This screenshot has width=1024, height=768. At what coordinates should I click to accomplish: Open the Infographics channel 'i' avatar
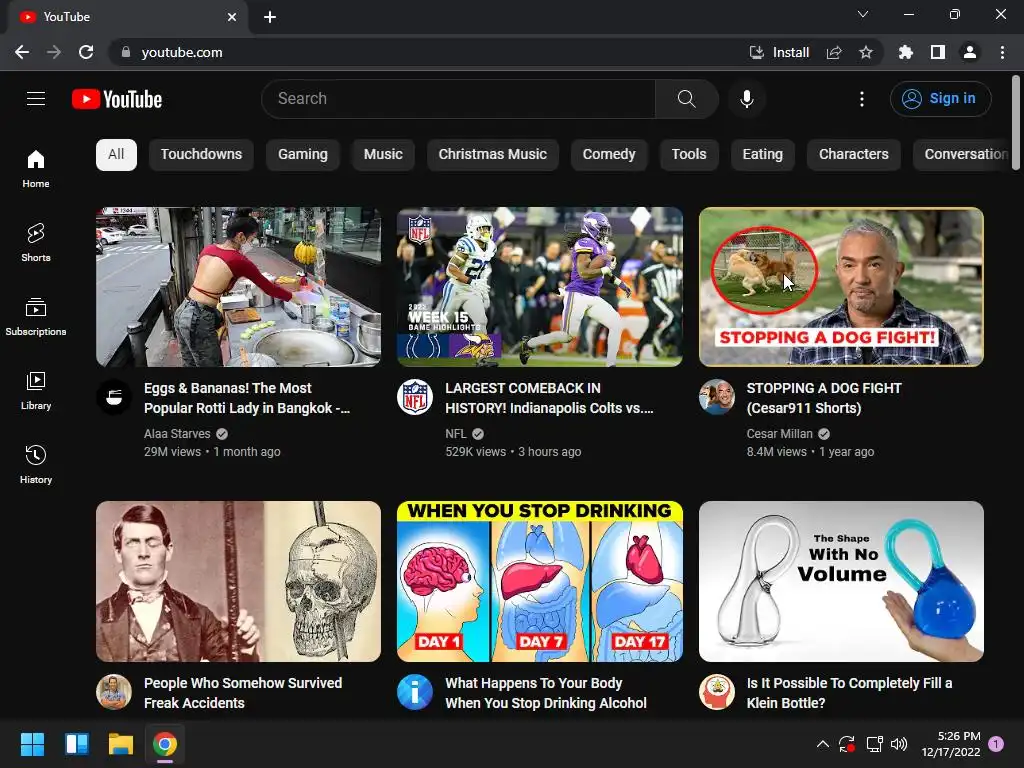tap(415, 692)
